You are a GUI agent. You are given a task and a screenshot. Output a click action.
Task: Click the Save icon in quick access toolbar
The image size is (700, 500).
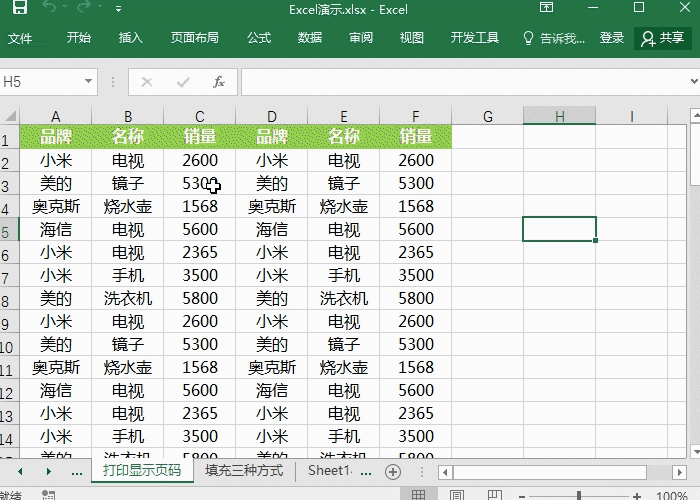[x=19, y=9]
